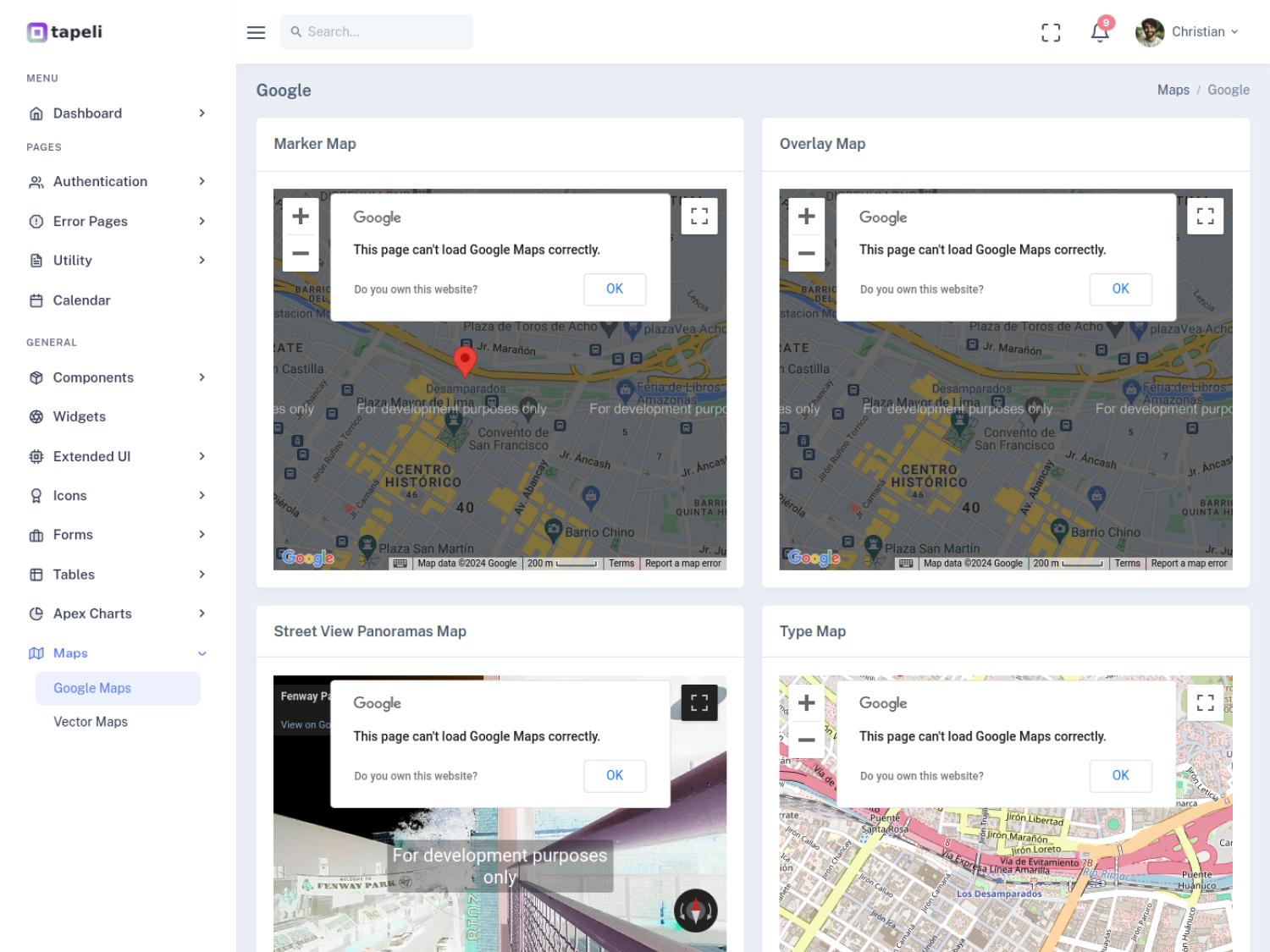
Task: Zoom out on the Overlay Map
Action: pos(807,253)
